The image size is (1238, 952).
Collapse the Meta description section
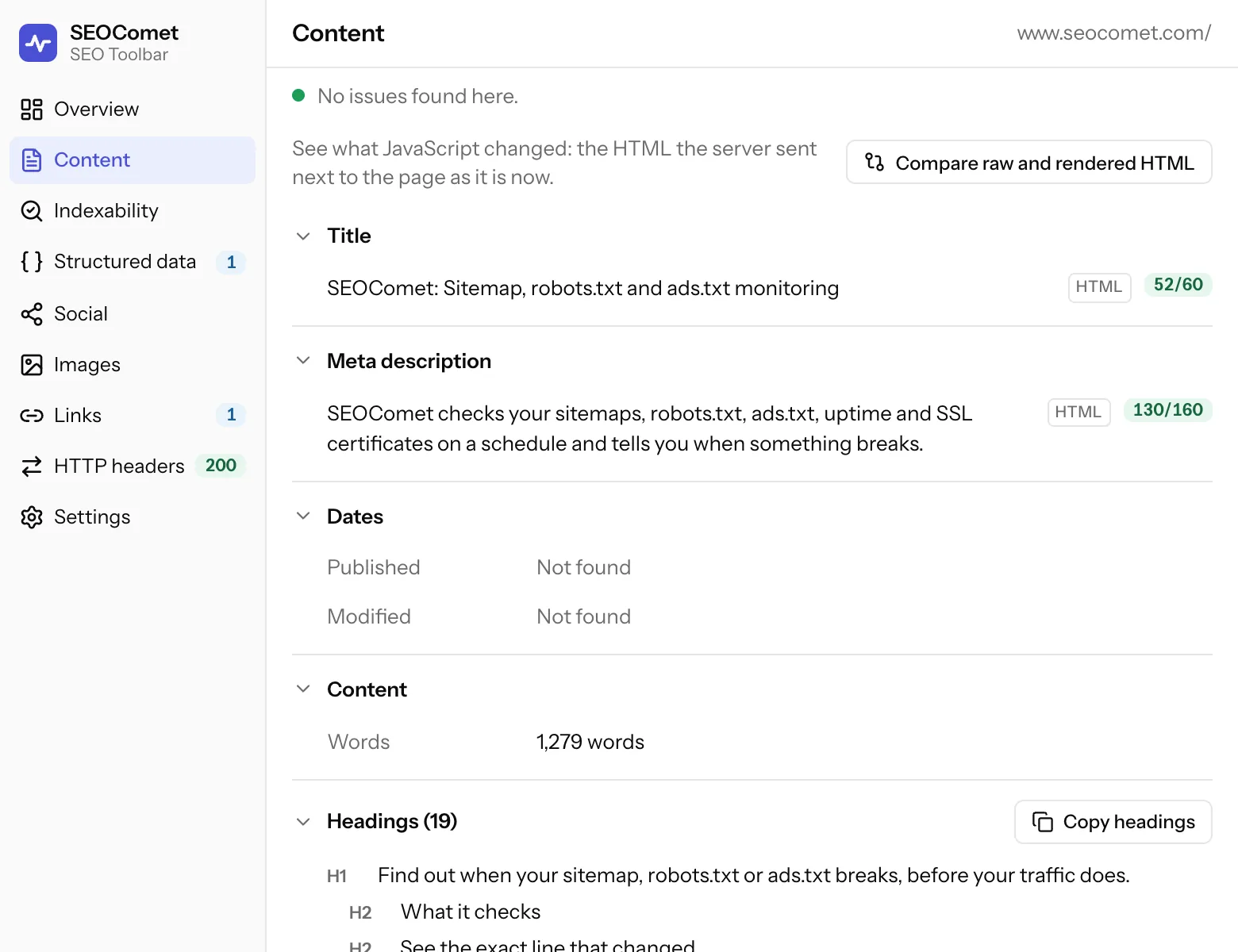(x=303, y=360)
